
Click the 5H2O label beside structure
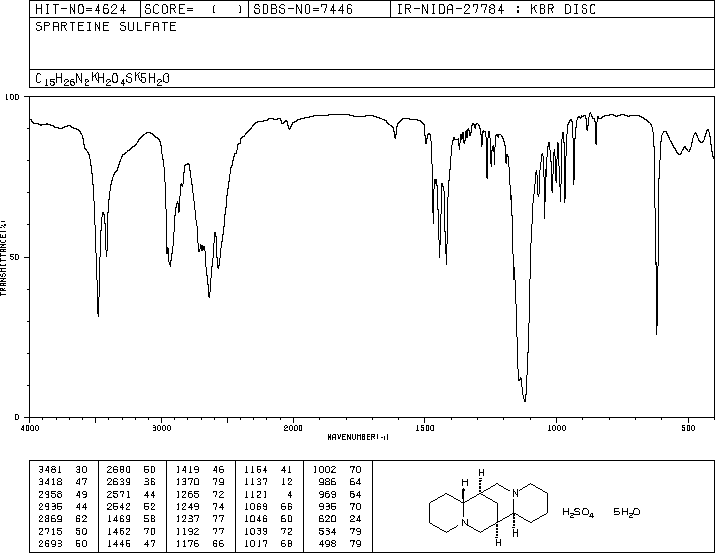tap(627, 512)
